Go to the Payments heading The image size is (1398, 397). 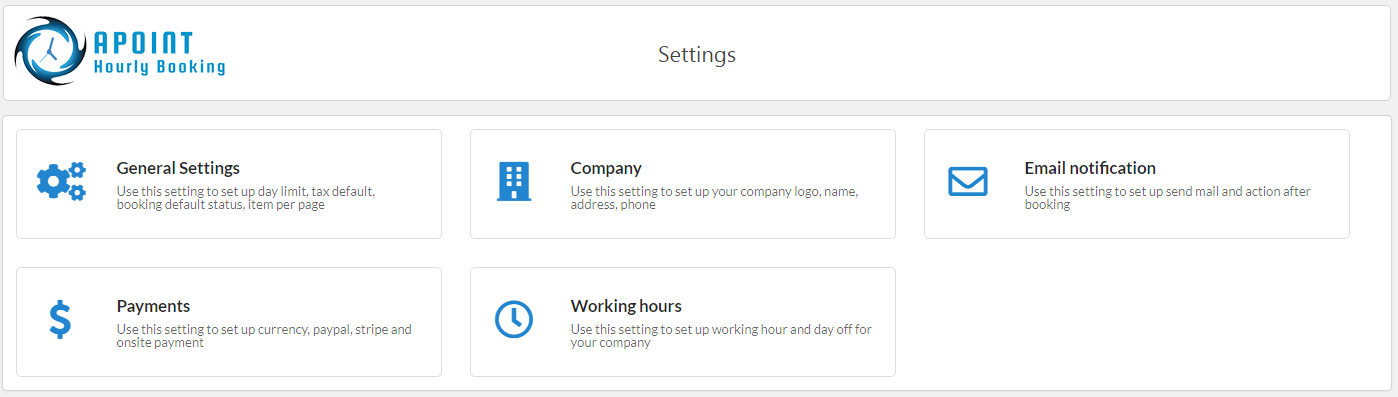tap(153, 306)
